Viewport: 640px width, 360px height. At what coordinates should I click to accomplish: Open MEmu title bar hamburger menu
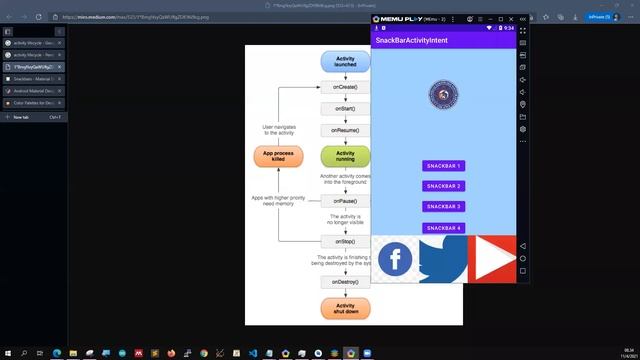[480, 19]
